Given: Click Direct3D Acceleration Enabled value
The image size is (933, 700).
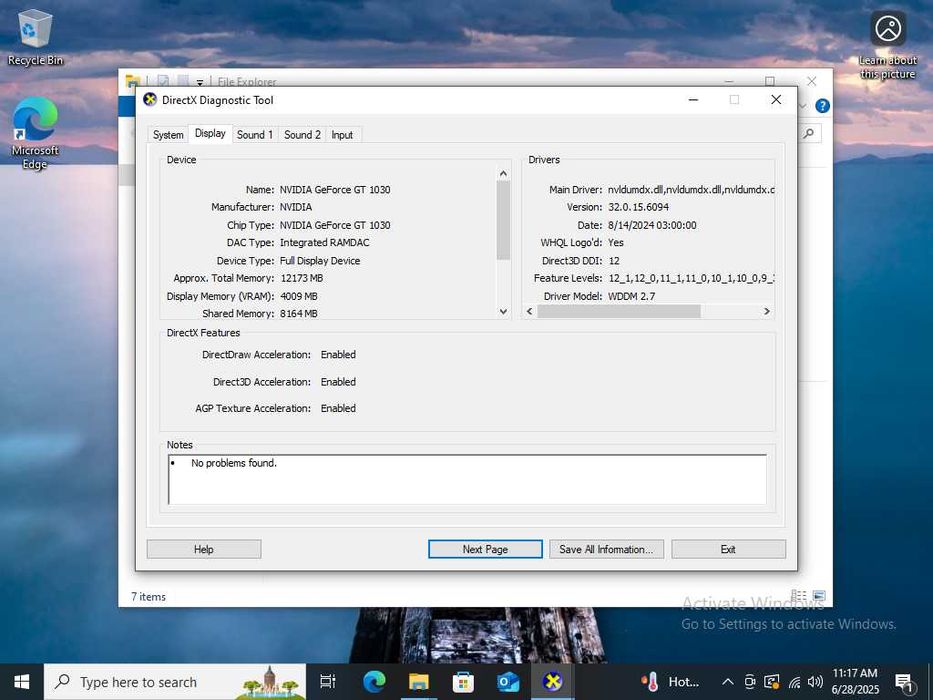Looking at the screenshot, I should 338,382.
